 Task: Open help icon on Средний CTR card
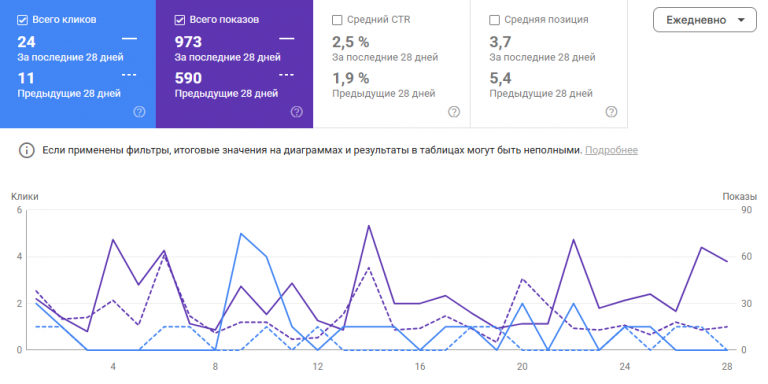(454, 112)
